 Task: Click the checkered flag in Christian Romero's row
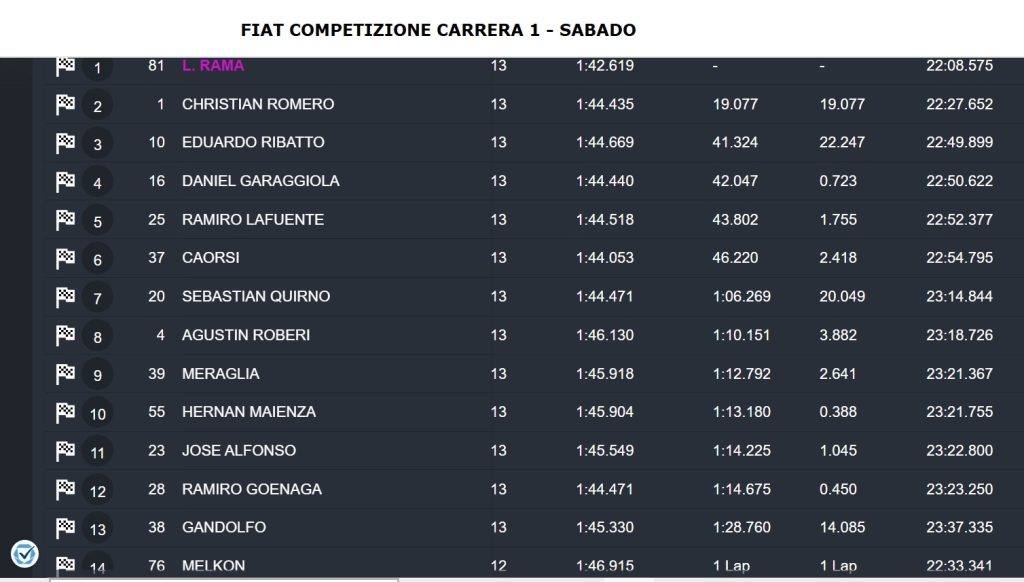click(66, 104)
